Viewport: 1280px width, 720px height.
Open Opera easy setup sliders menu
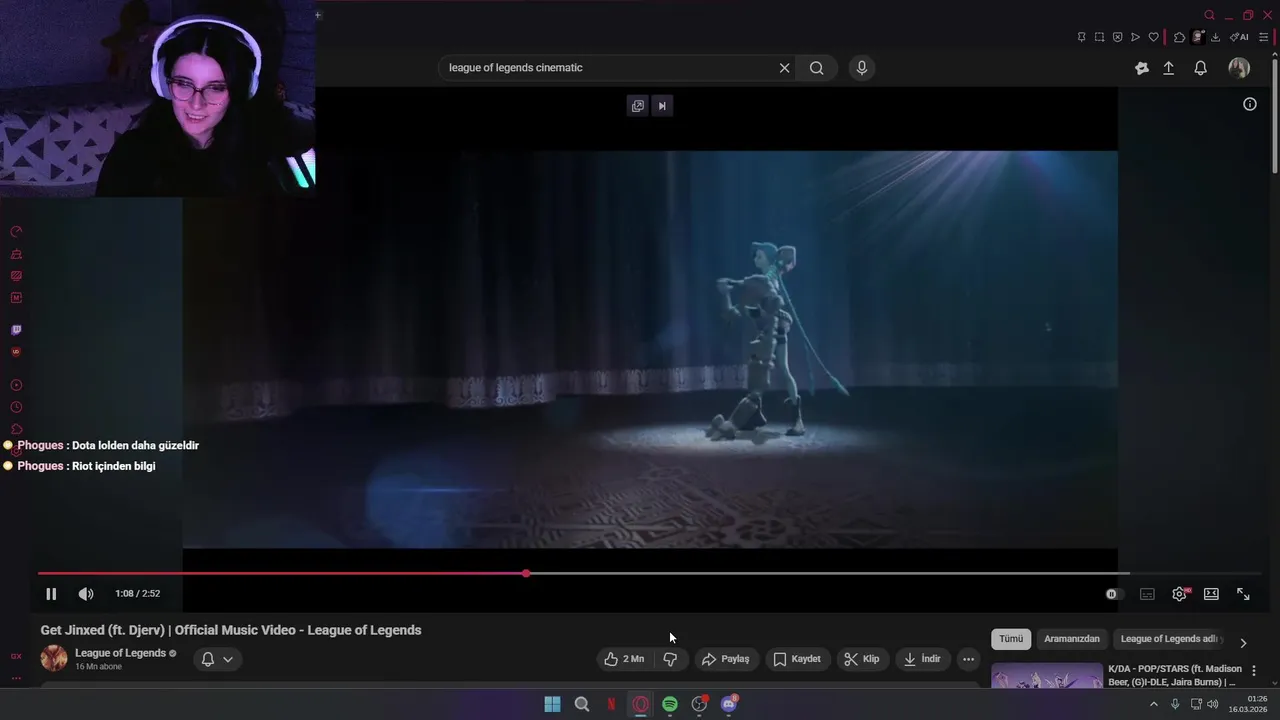(x=1264, y=37)
